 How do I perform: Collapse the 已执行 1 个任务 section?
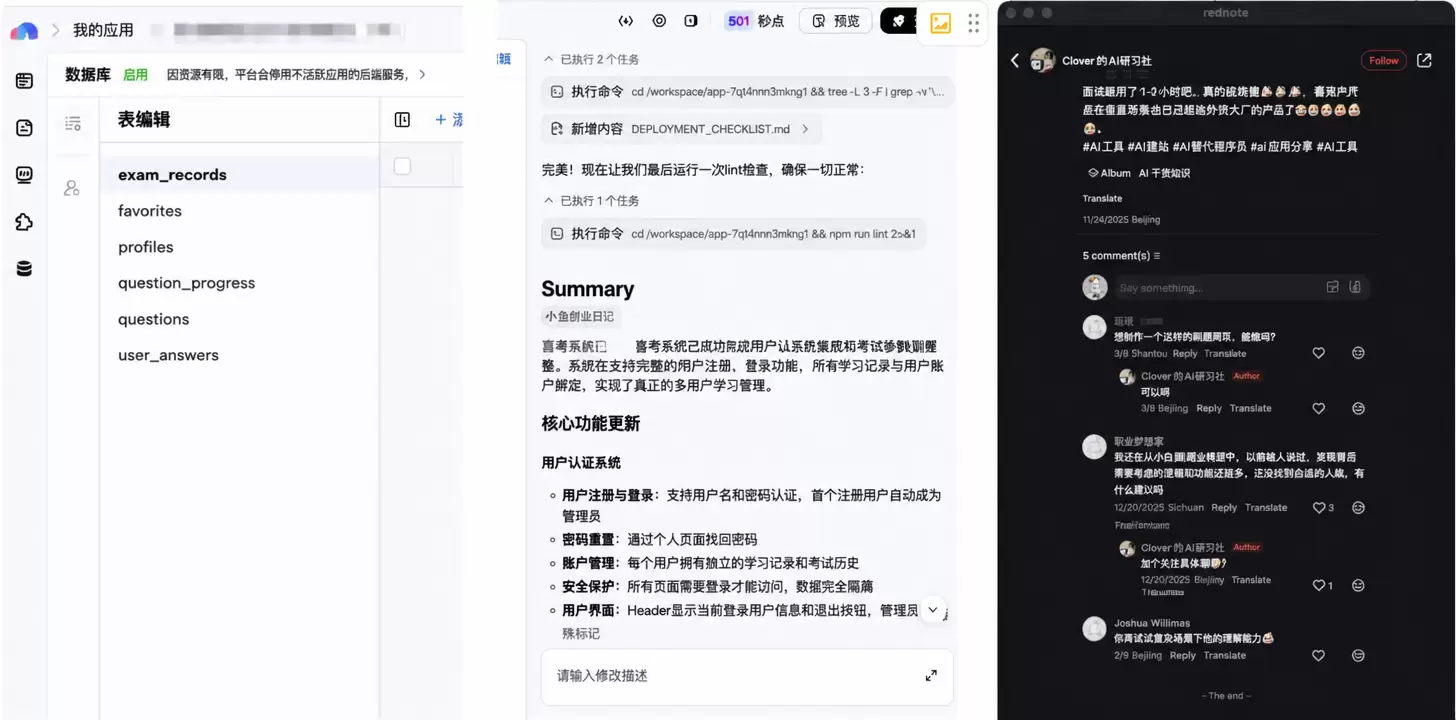(x=591, y=201)
